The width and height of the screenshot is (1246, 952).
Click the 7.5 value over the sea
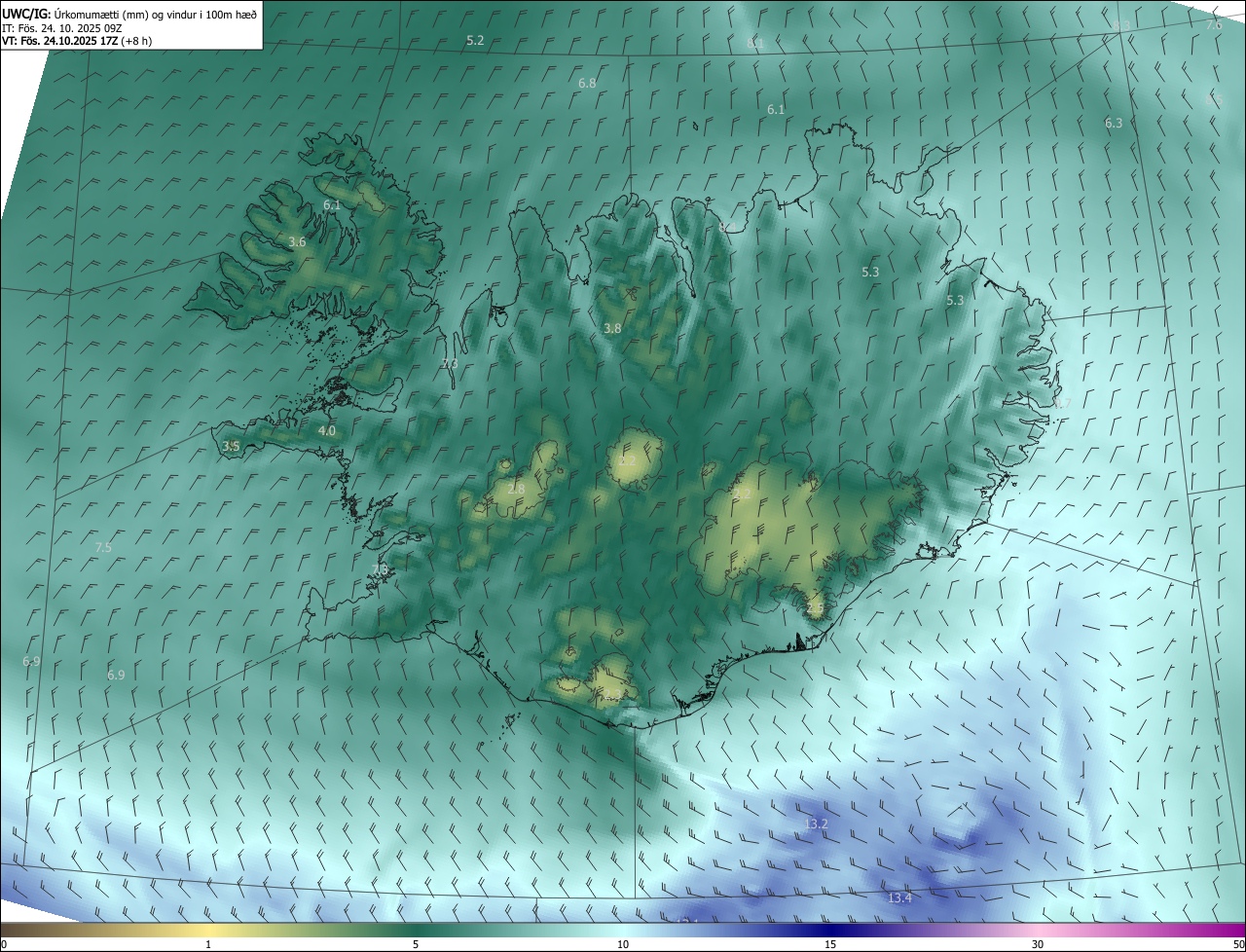[103, 548]
